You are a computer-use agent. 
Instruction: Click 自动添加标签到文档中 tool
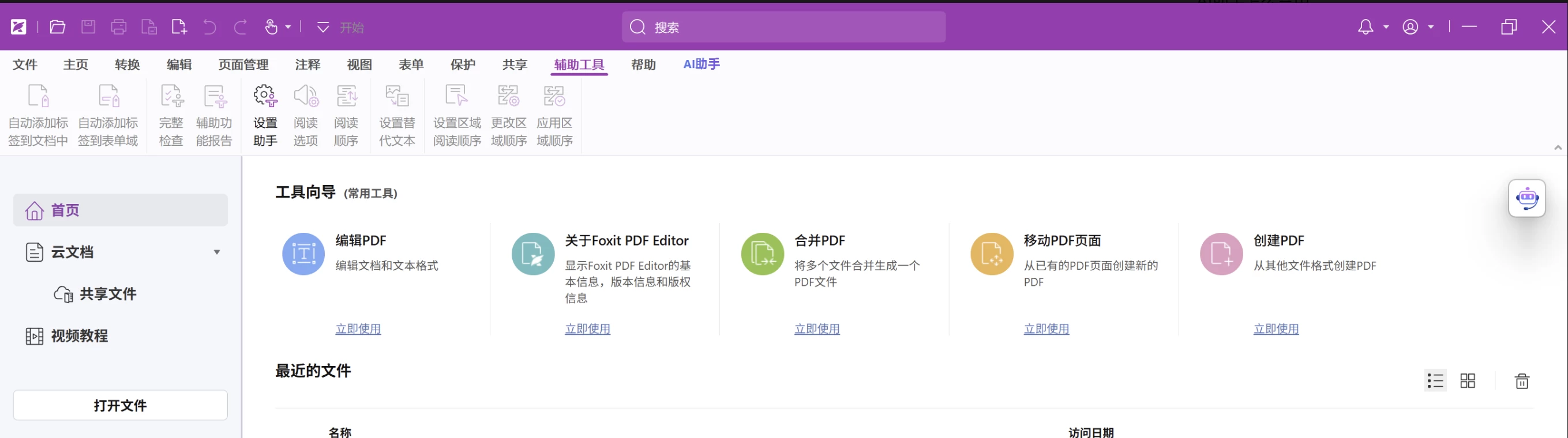[x=37, y=116]
